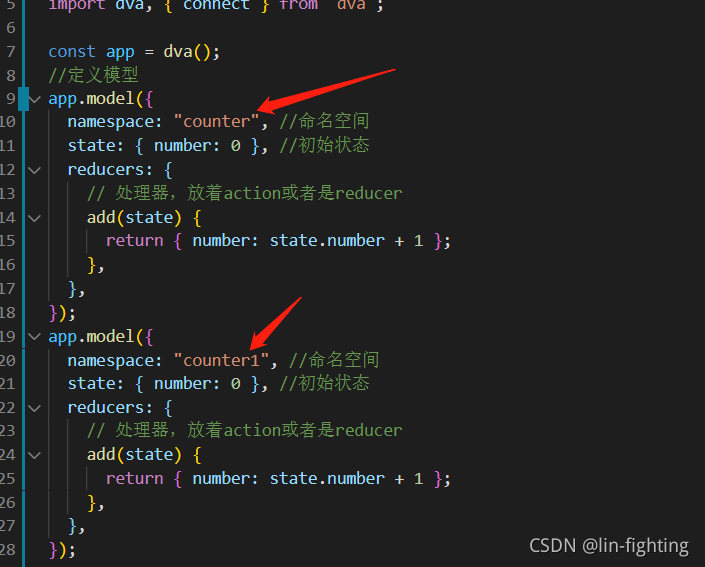Viewport: 705px width, 567px height.
Task: Click the first return keyword on line 15
Action: tap(134, 241)
